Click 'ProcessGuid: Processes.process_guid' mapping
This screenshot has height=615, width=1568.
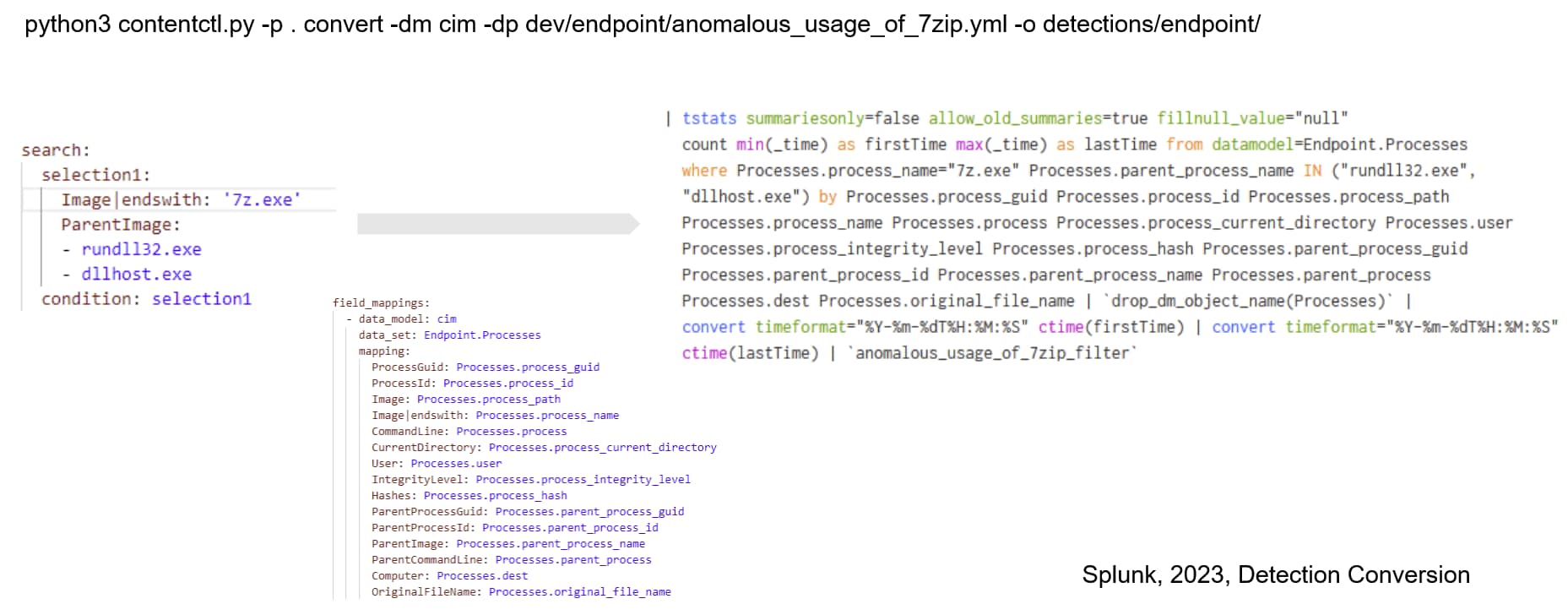tap(486, 367)
